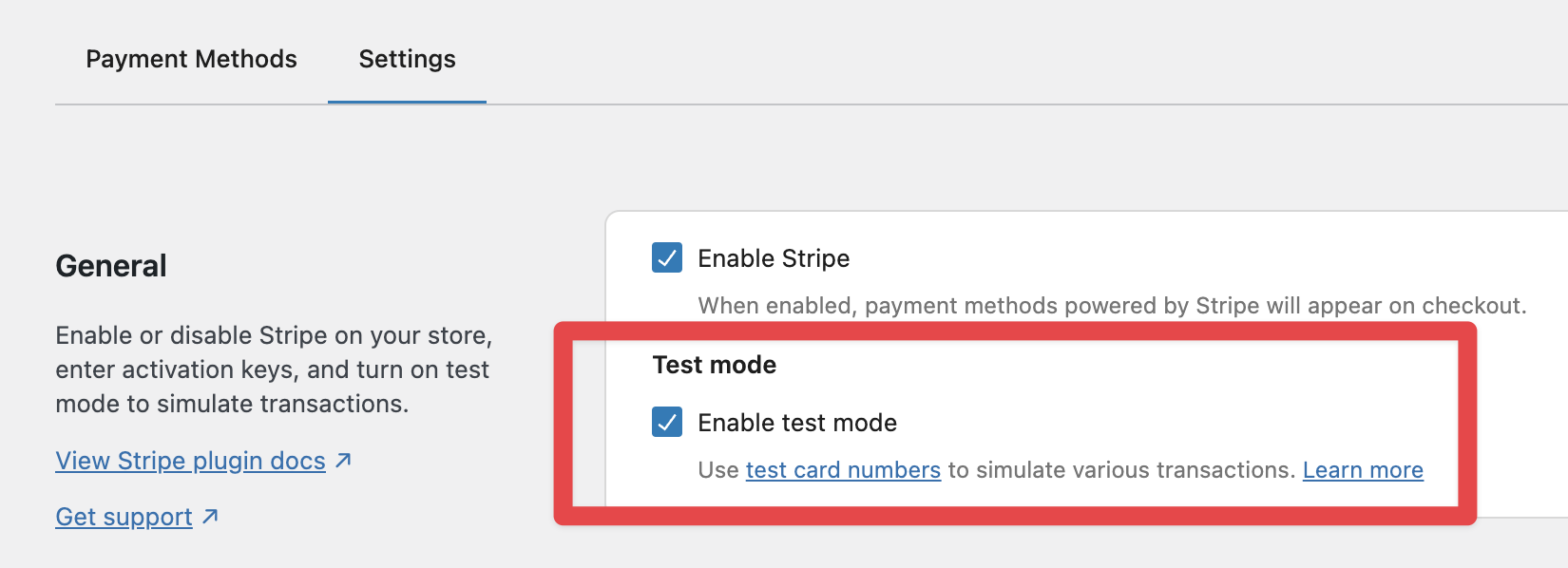The image size is (1568, 568).
Task: Click the Get support link
Action: click(x=124, y=517)
